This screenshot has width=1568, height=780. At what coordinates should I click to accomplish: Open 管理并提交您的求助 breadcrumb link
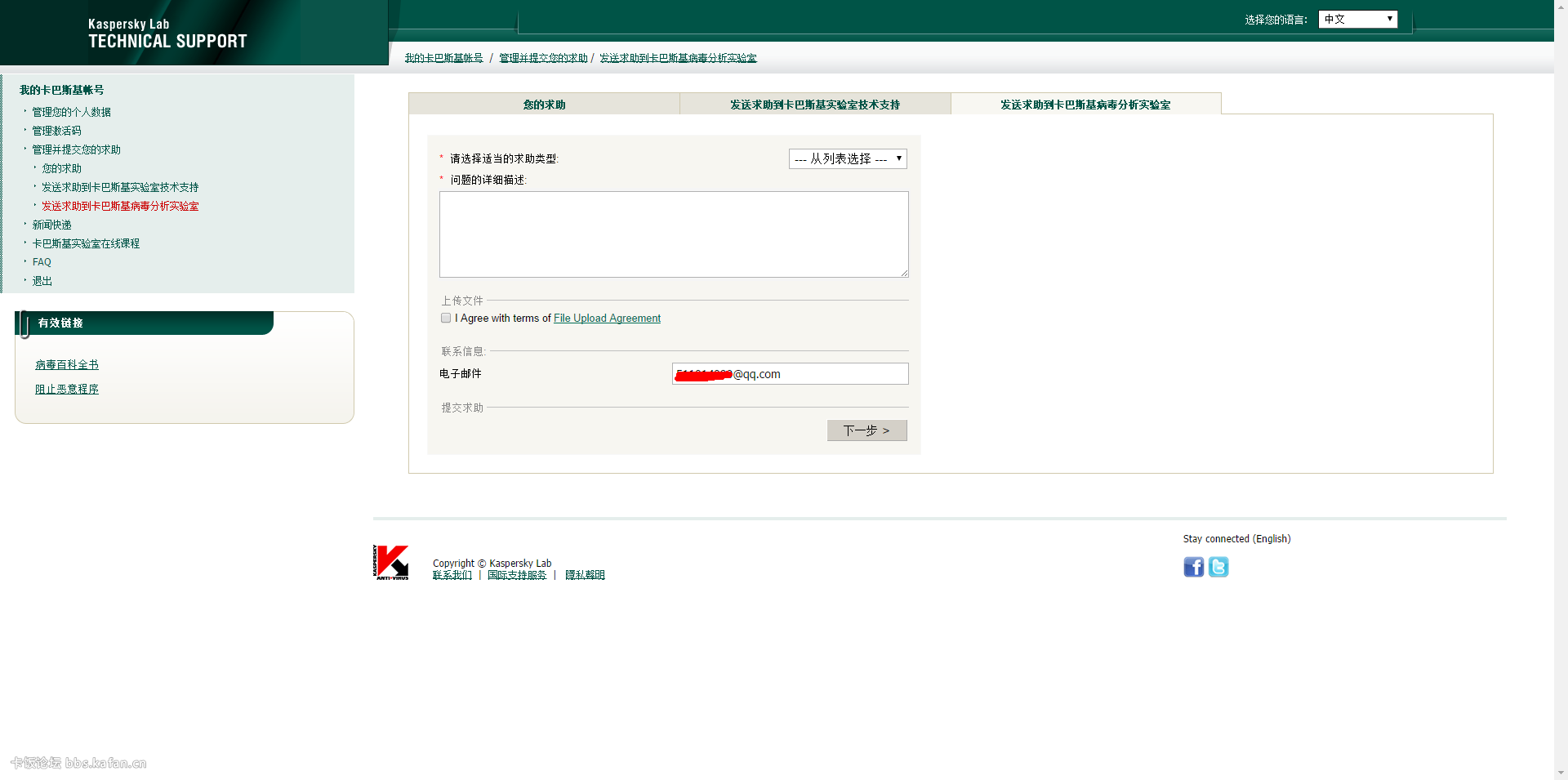coord(543,58)
